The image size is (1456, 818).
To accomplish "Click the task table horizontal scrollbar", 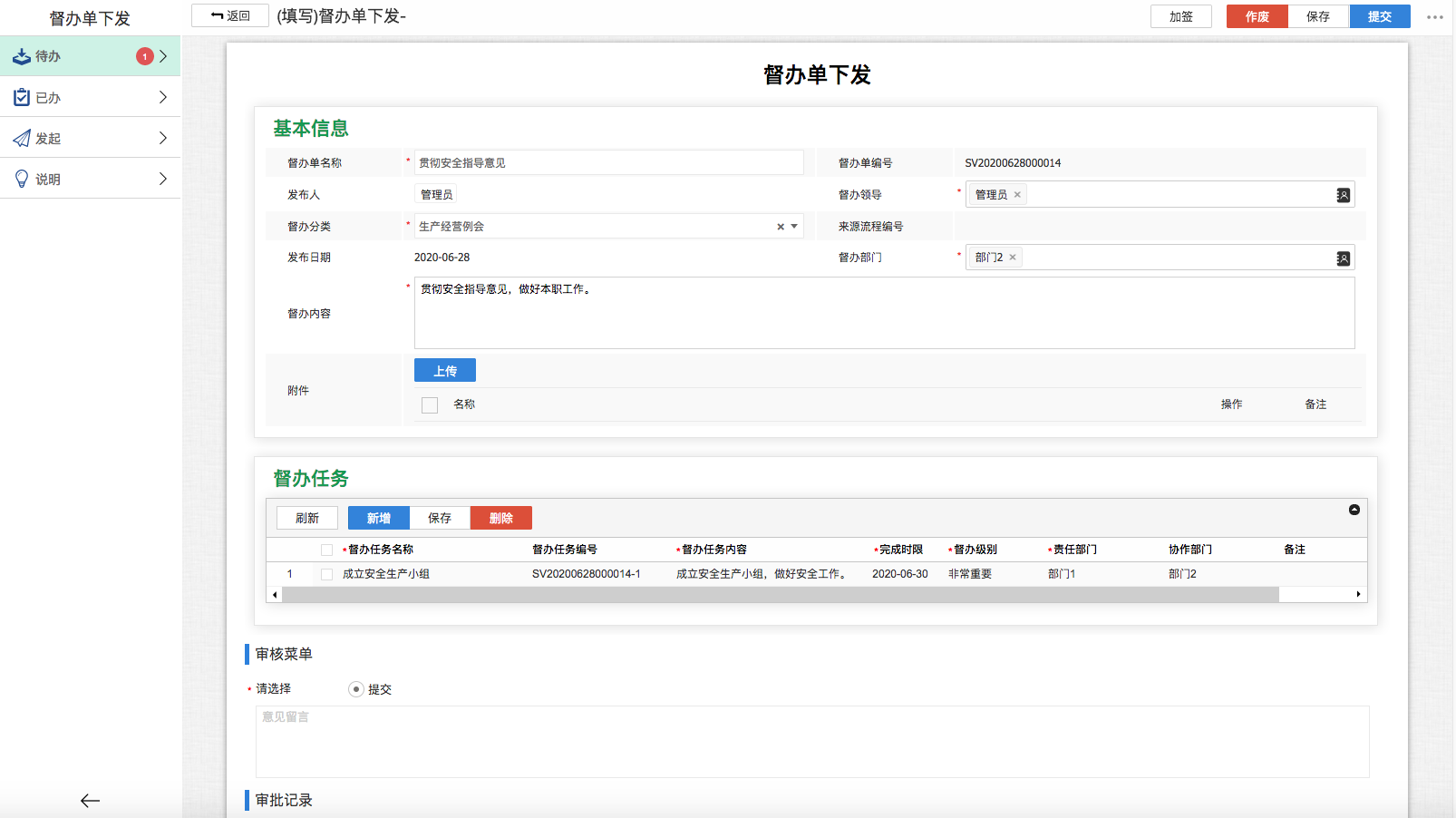I will coord(780,595).
